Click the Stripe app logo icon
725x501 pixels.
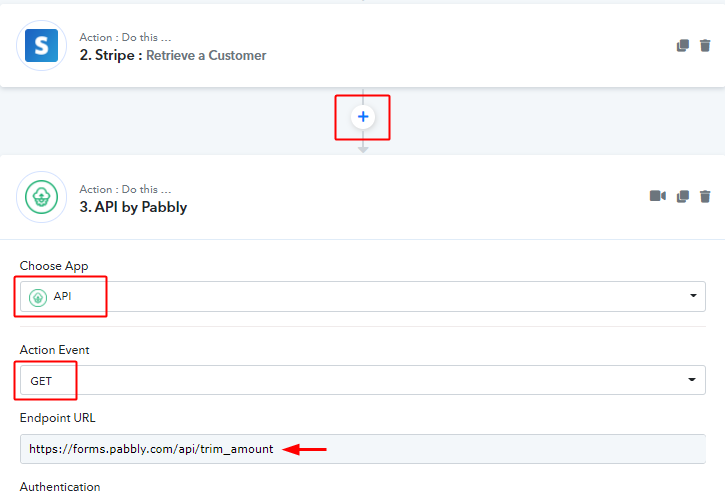42,45
